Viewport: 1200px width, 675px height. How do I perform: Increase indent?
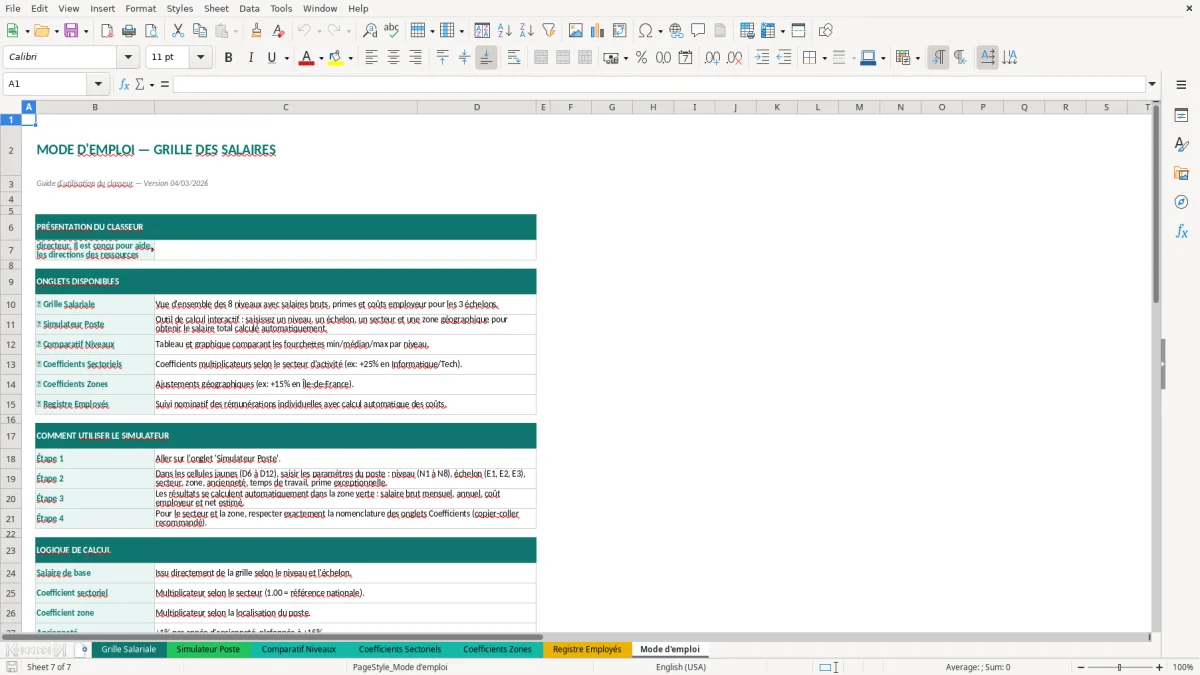tap(762, 58)
